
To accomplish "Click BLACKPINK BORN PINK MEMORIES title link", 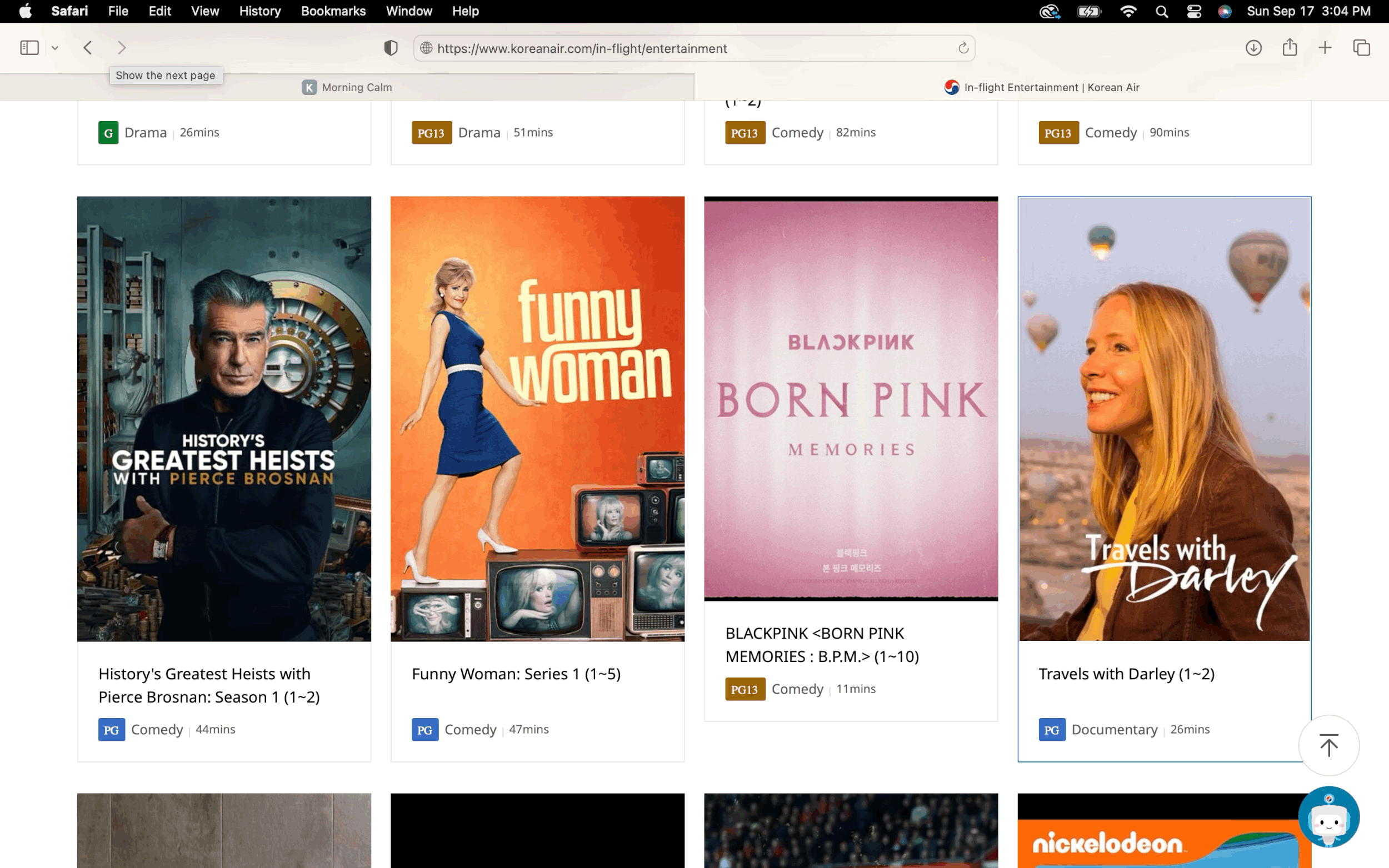I will pos(822,645).
